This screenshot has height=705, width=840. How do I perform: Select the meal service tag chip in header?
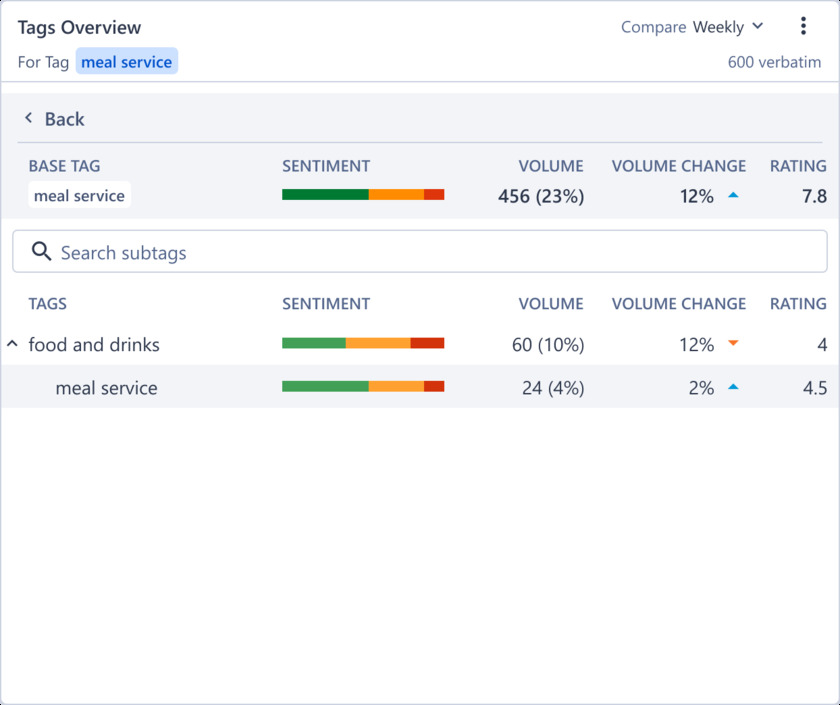coord(126,62)
